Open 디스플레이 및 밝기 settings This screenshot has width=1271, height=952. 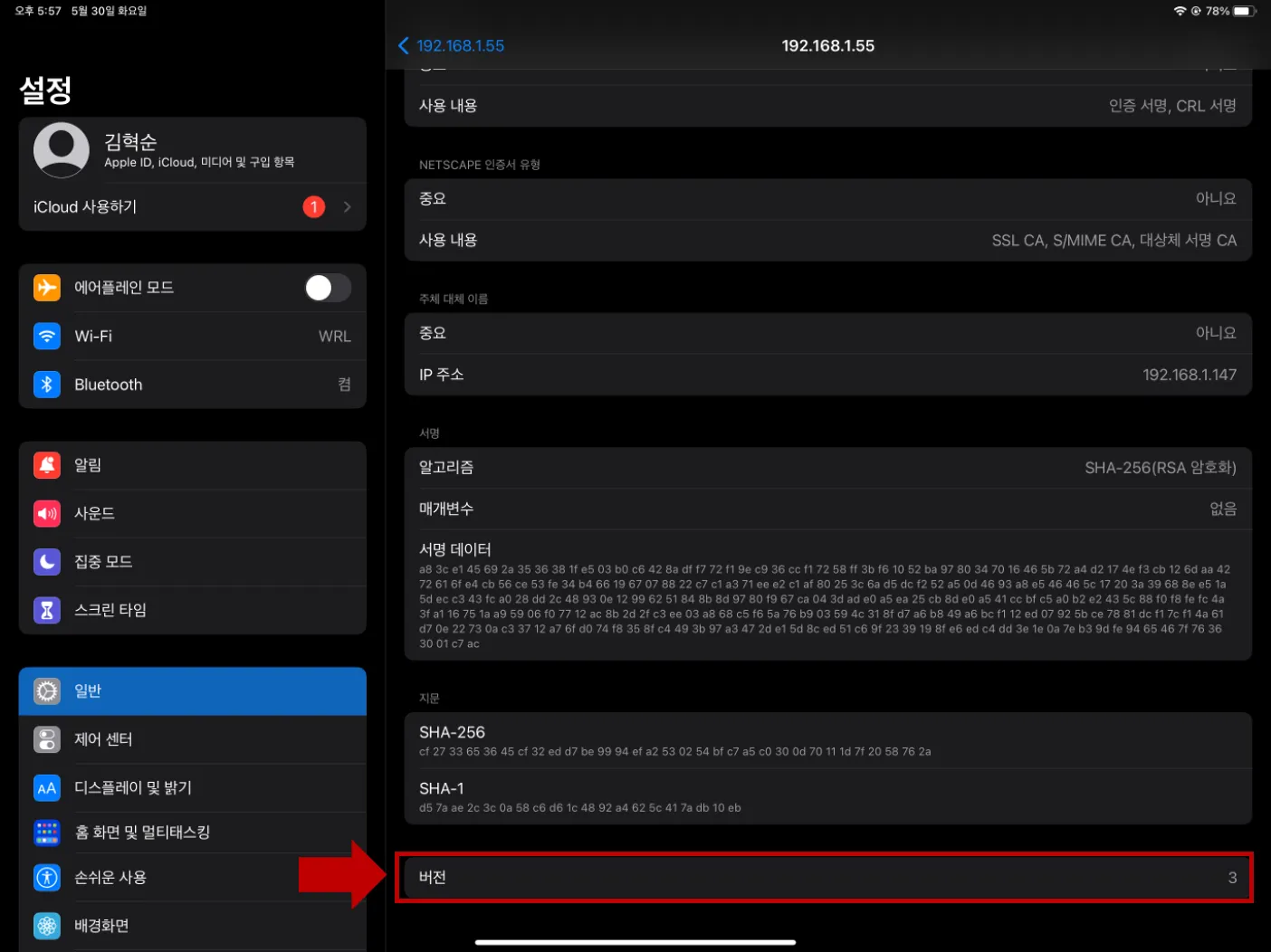[x=193, y=788]
